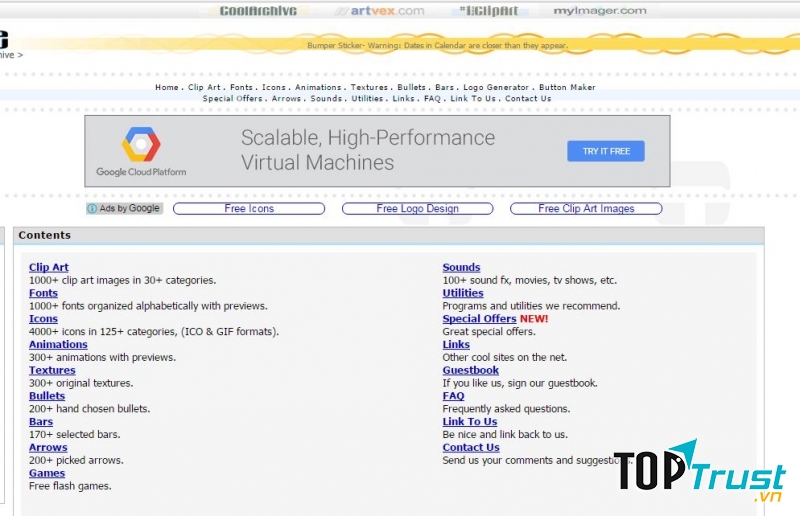Click the CoolArchive logo at top
The image size is (800, 516).
(x=259, y=11)
